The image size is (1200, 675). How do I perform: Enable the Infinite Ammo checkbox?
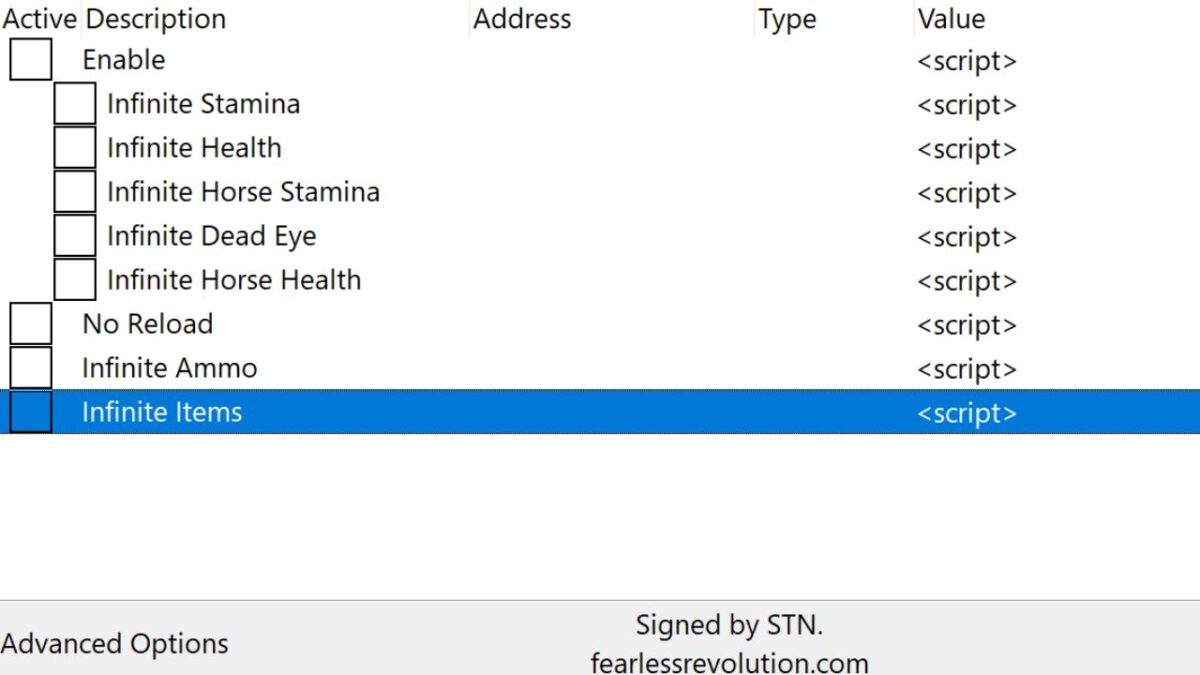[x=31, y=368]
